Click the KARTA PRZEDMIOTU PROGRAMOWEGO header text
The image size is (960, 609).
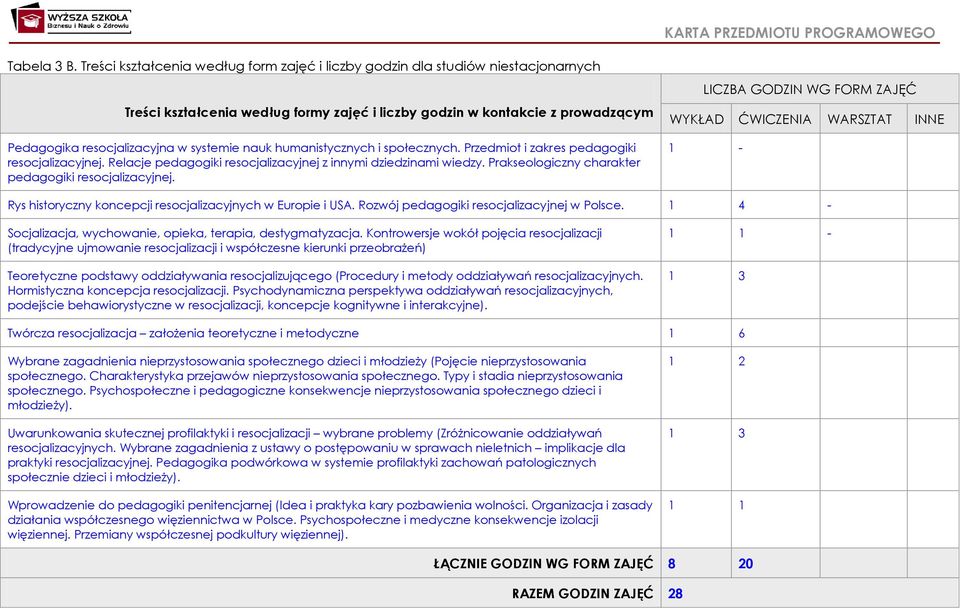tap(800, 32)
